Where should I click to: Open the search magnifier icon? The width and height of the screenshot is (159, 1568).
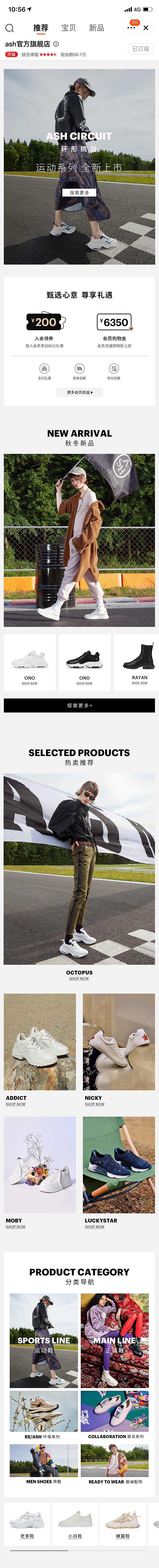(9, 28)
